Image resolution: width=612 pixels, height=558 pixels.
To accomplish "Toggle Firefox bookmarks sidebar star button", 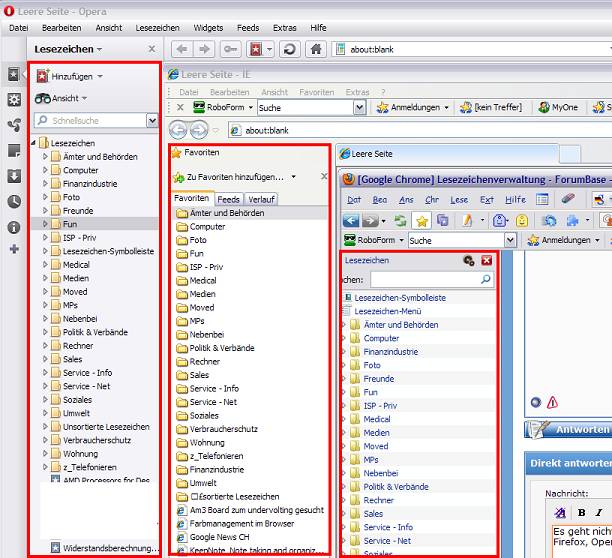I will [x=422, y=221].
